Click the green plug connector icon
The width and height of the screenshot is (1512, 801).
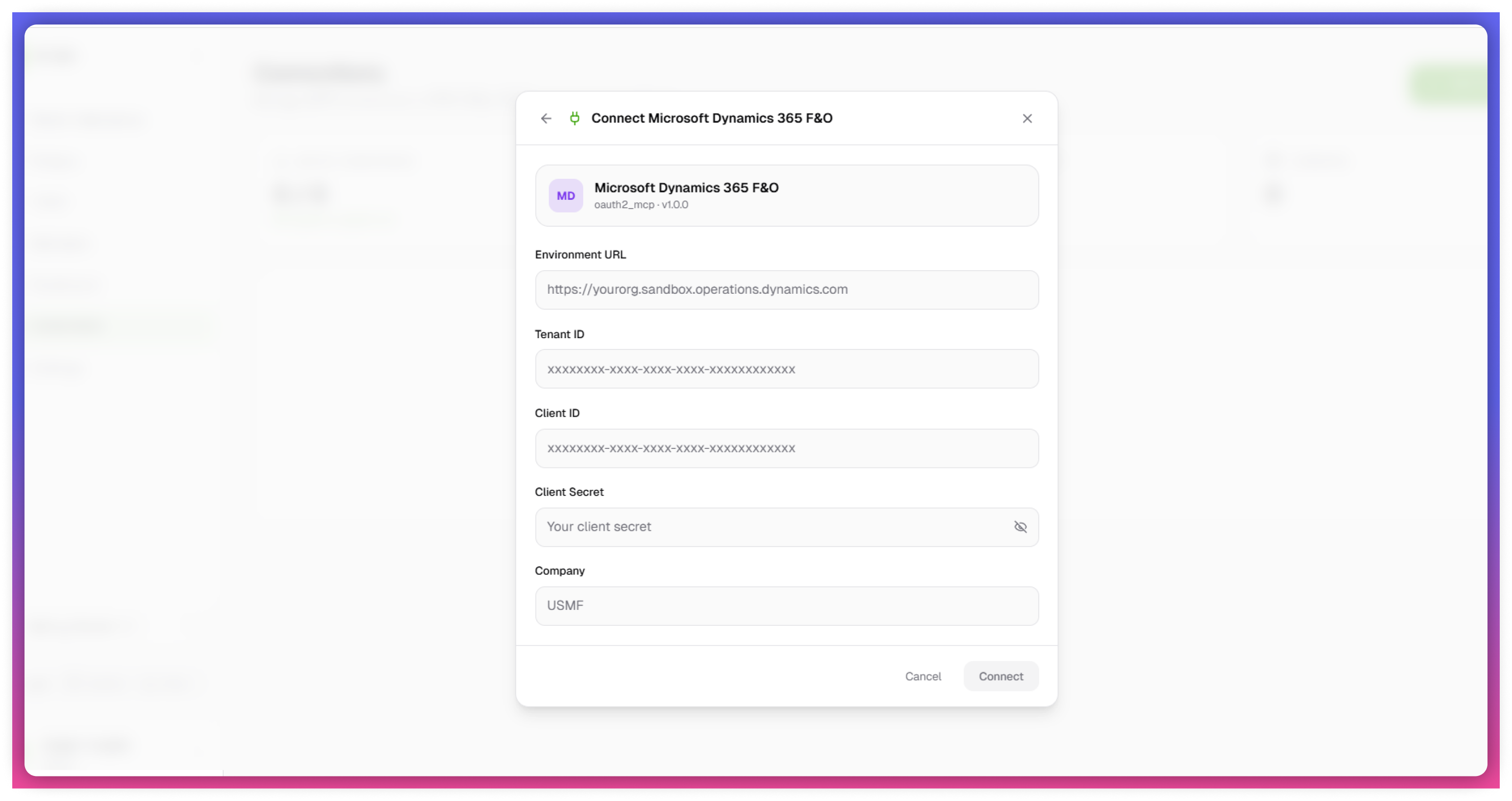click(x=574, y=119)
